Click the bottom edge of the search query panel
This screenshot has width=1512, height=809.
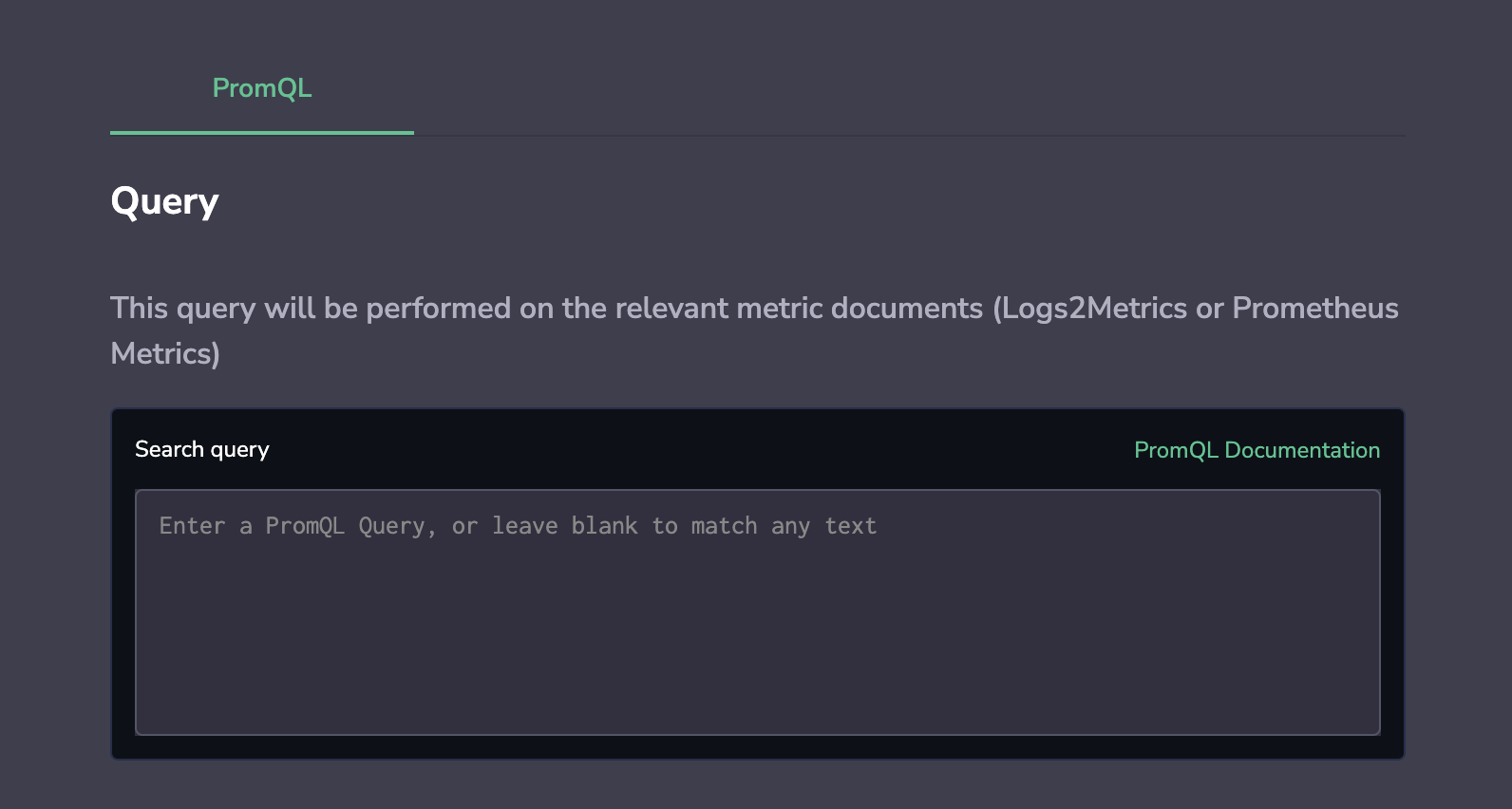(757, 757)
